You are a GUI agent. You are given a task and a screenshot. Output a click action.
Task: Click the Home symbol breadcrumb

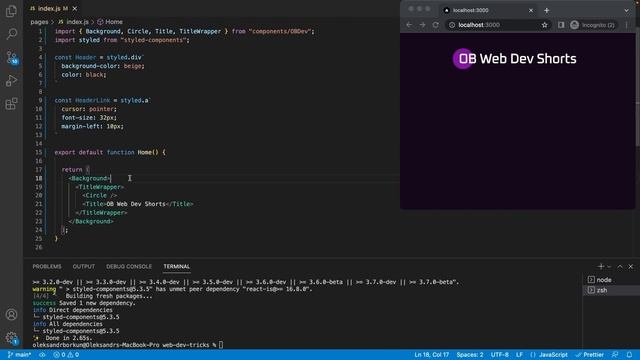tap(110, 22)
